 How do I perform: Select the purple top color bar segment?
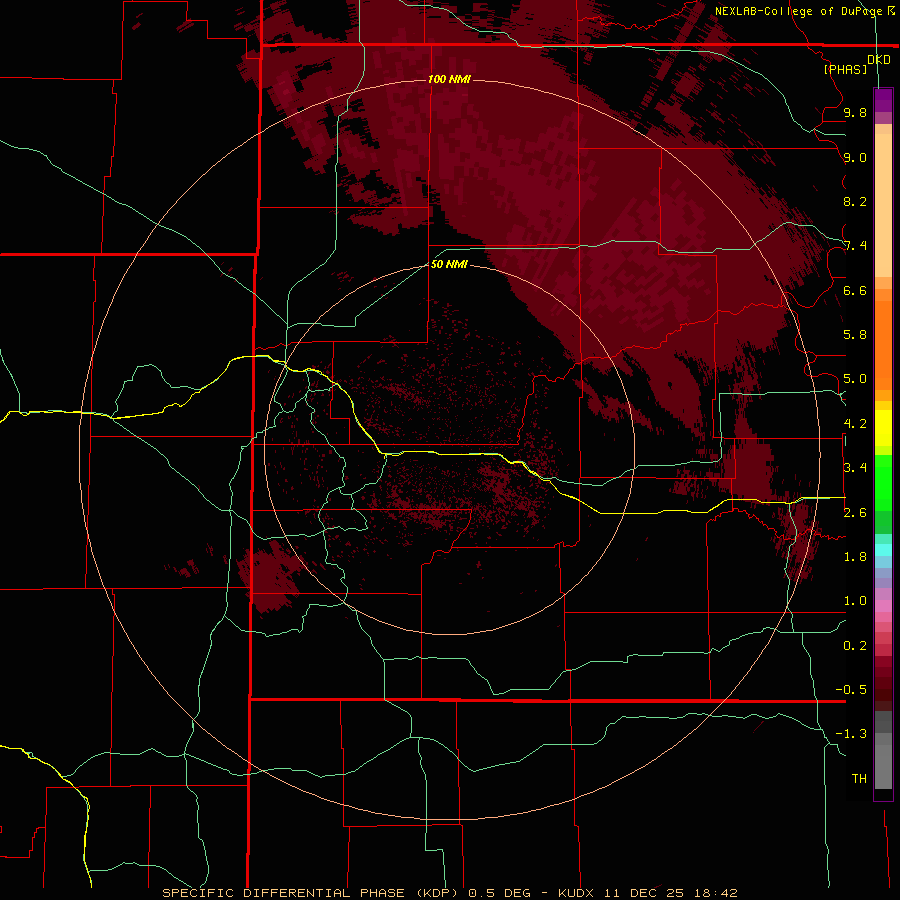(883, 100)
